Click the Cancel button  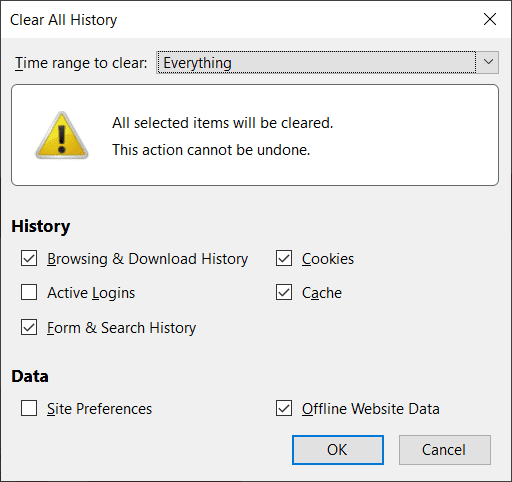click(445, 450)
